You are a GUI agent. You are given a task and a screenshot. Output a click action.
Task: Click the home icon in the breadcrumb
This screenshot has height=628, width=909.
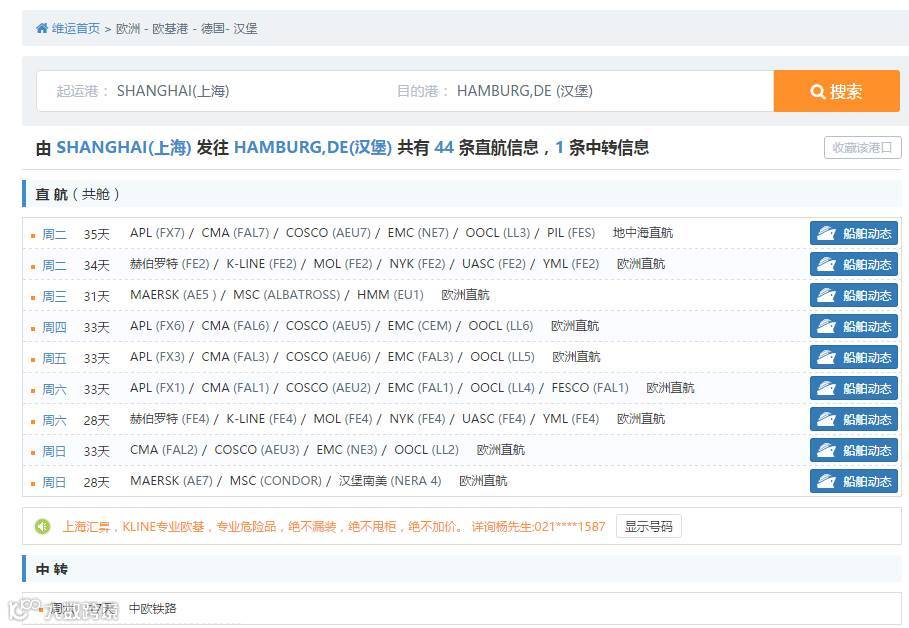click(42, 28)
